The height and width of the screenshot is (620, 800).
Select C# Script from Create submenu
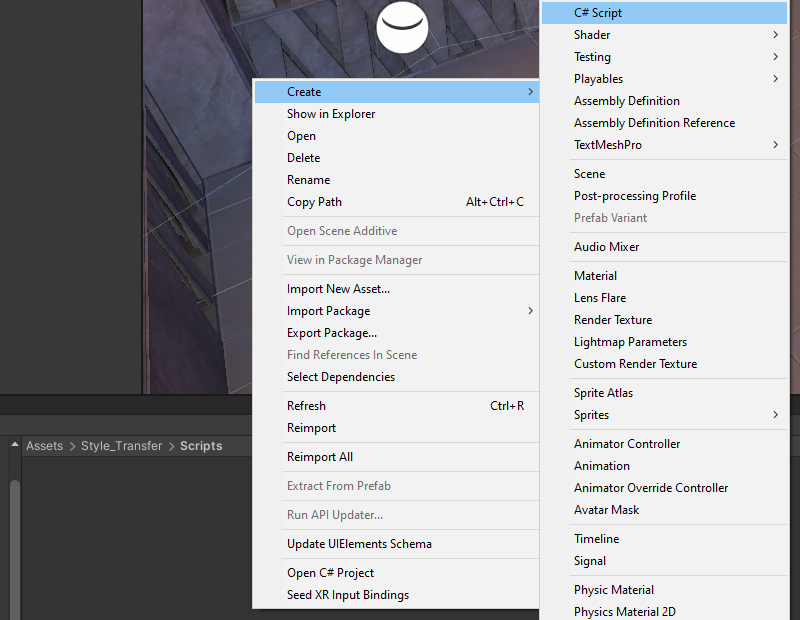pyautogui.click(x=598, y=13)
